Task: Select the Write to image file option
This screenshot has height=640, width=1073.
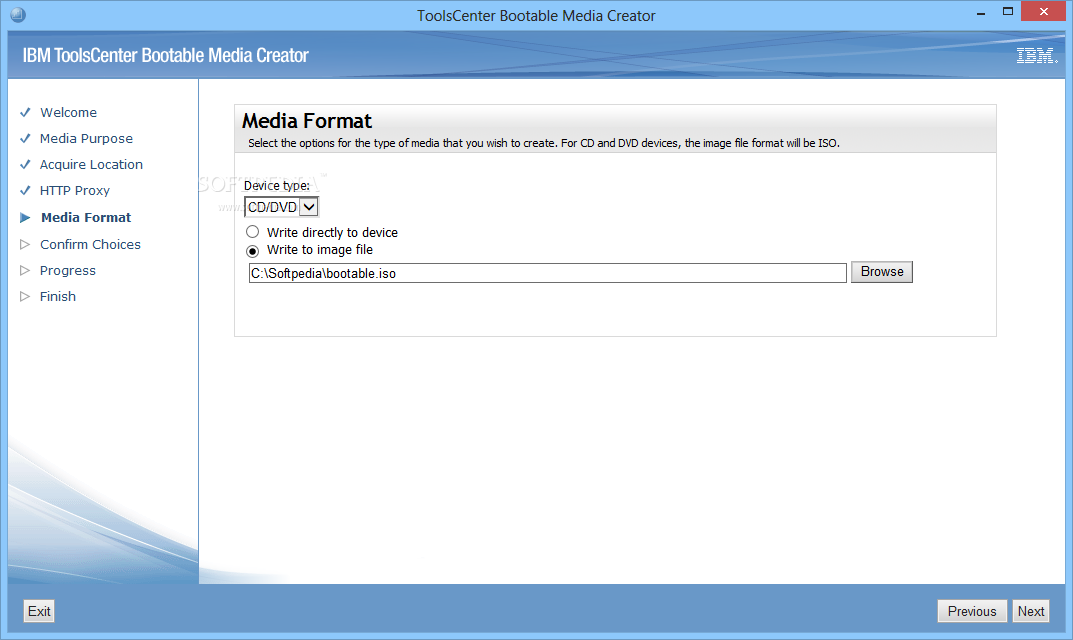Action: click(x=253, y=251)
